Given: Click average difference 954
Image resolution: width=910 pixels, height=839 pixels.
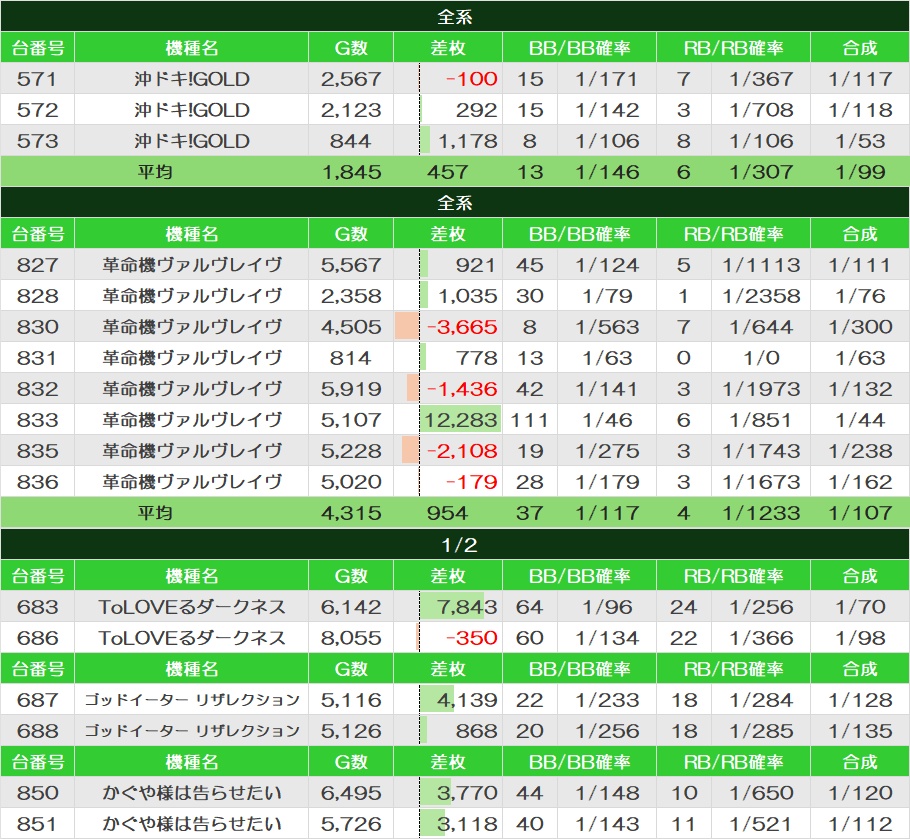Looking at the screenshot, I should pyautogui.click(x=447, y=513).
